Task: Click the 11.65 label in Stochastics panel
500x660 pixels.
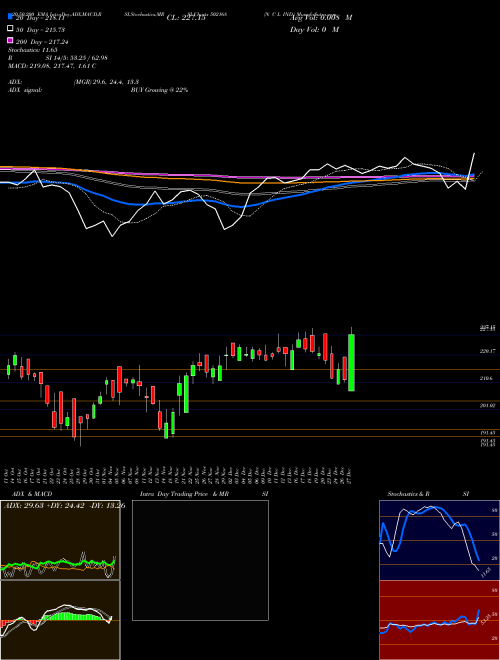Action: click(486, 572)
